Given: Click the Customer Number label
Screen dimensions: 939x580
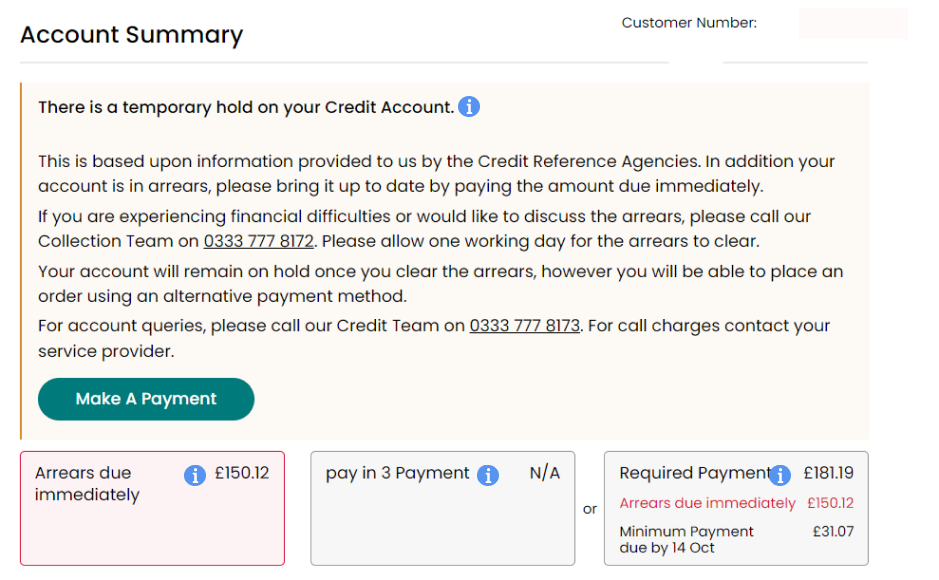Looking at the screenshot, I should [x=689, y=23].
